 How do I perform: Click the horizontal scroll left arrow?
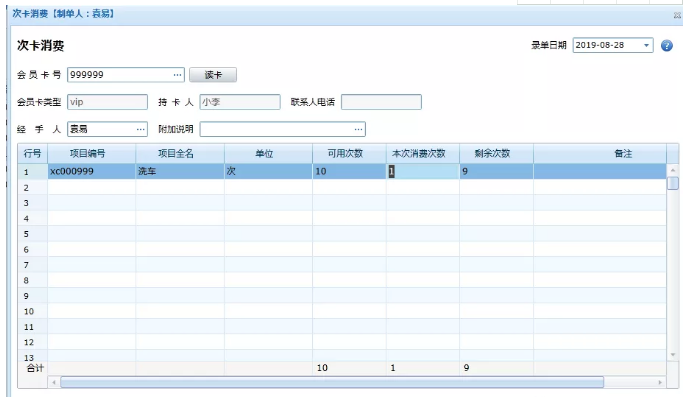tap(54, 382)
